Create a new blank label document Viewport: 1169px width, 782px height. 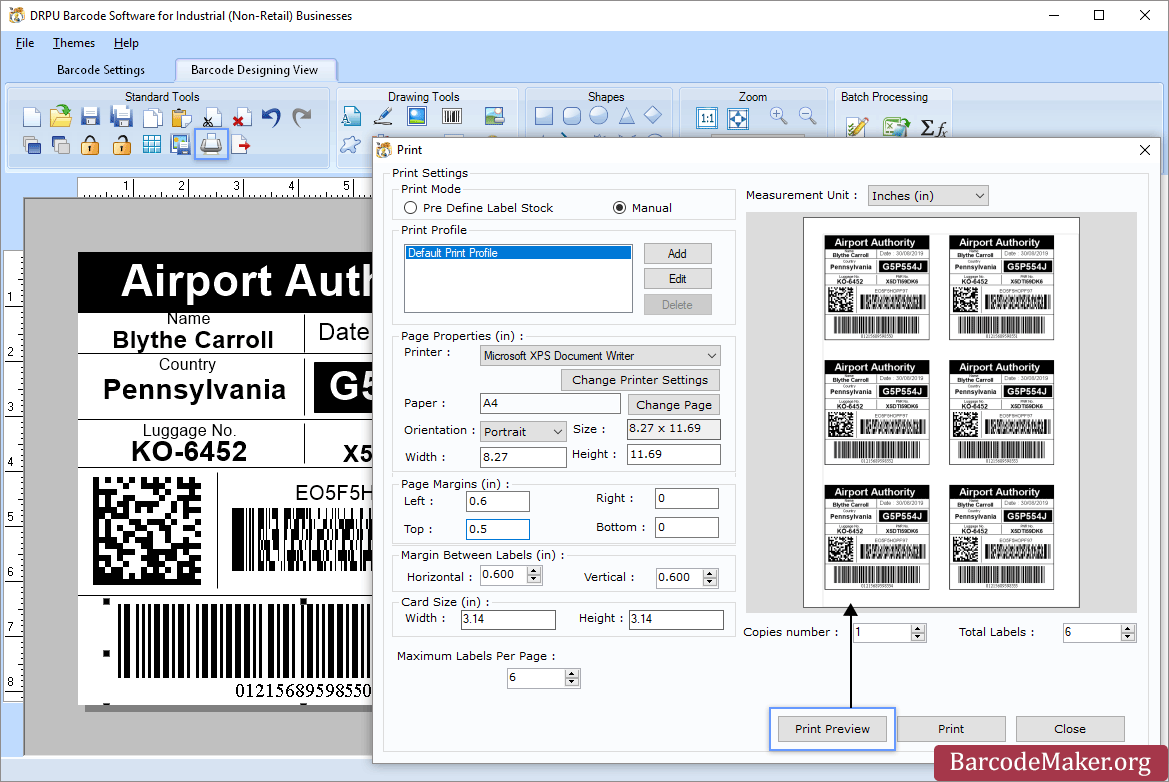(x=31, y=117)
